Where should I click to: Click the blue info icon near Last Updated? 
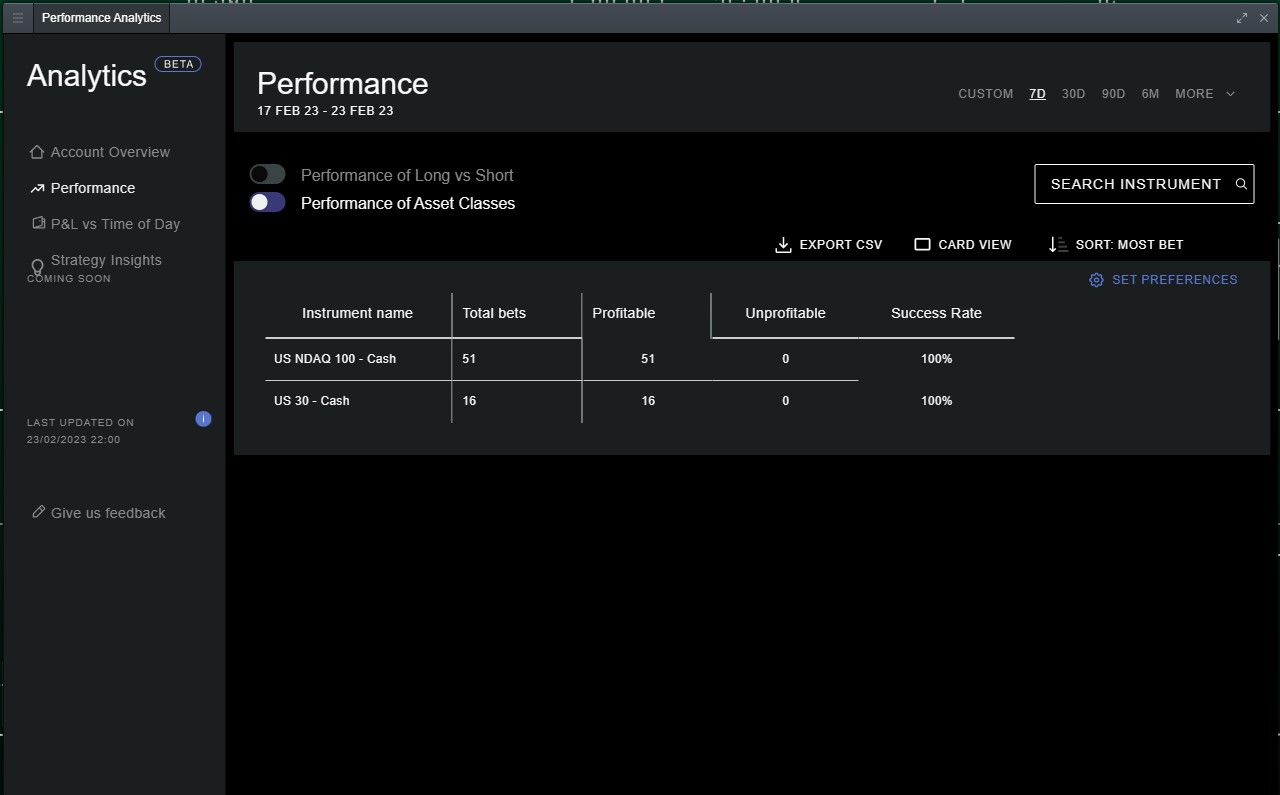click(x=203, y=419)
